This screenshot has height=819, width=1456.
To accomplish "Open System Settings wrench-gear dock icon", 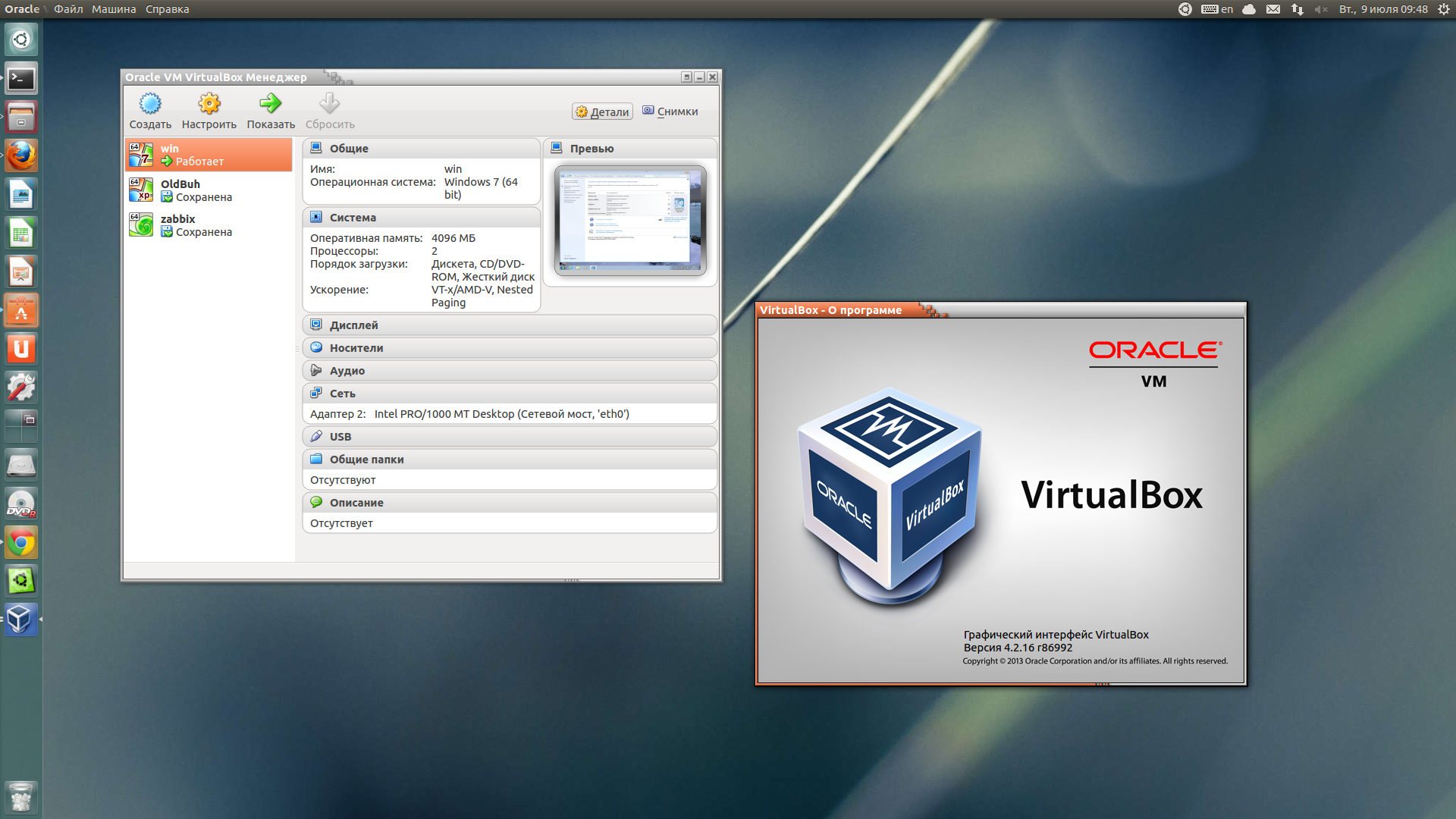I will pyautogui.click(x=21, y=388).
